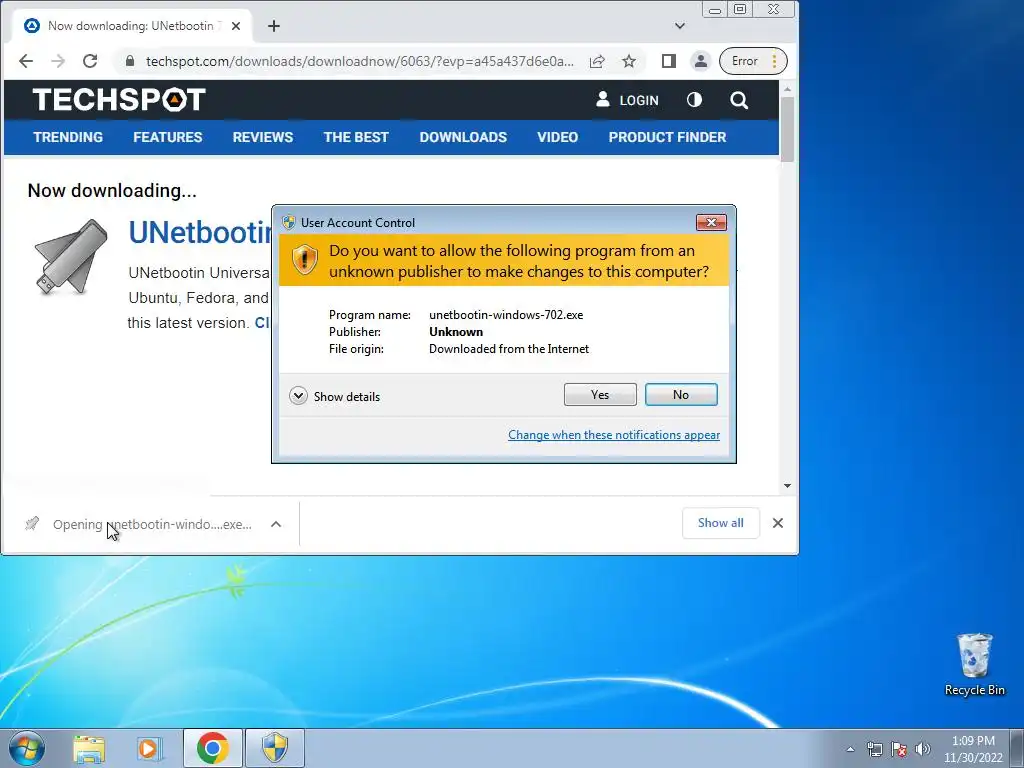Screen dimensions: 1024x768
Task: Open Windows Explorer from taskbar
Action: 89,748
